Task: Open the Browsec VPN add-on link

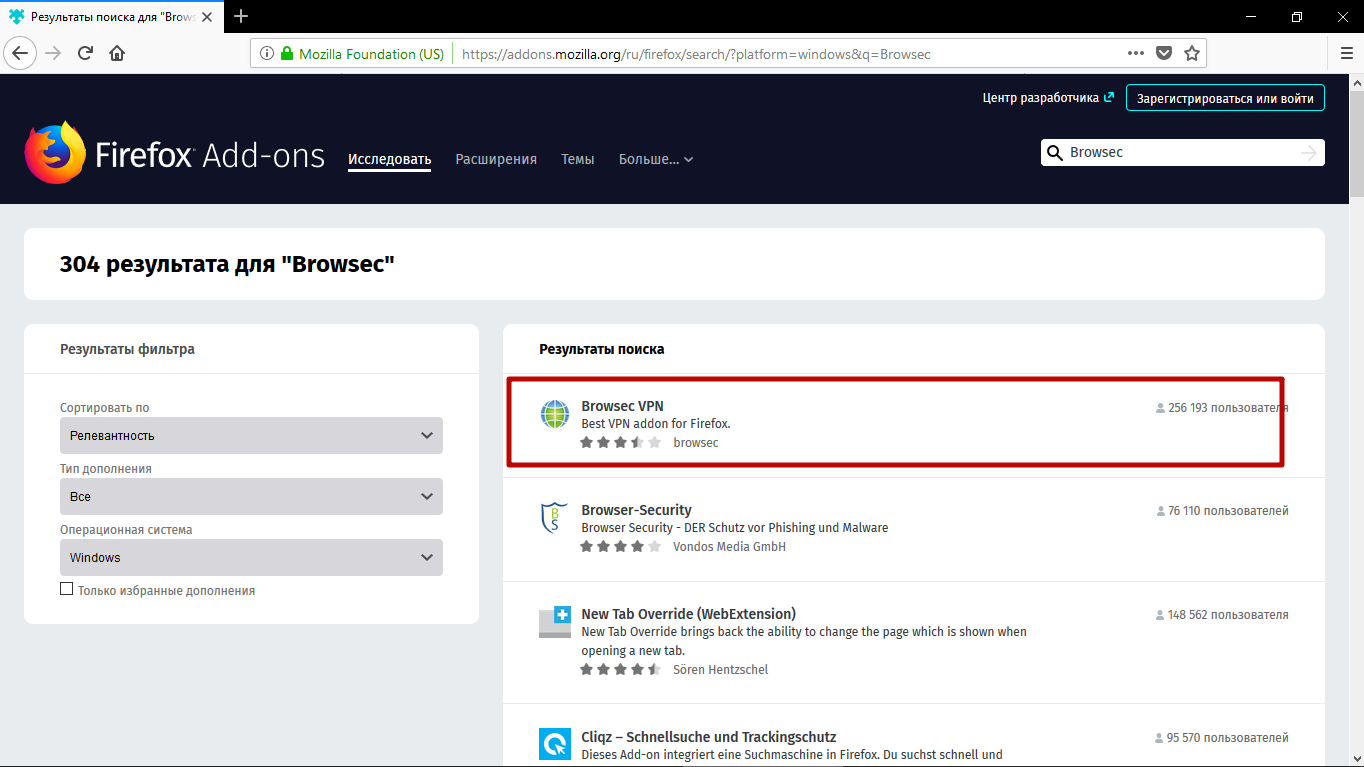Action: point(622,406)
